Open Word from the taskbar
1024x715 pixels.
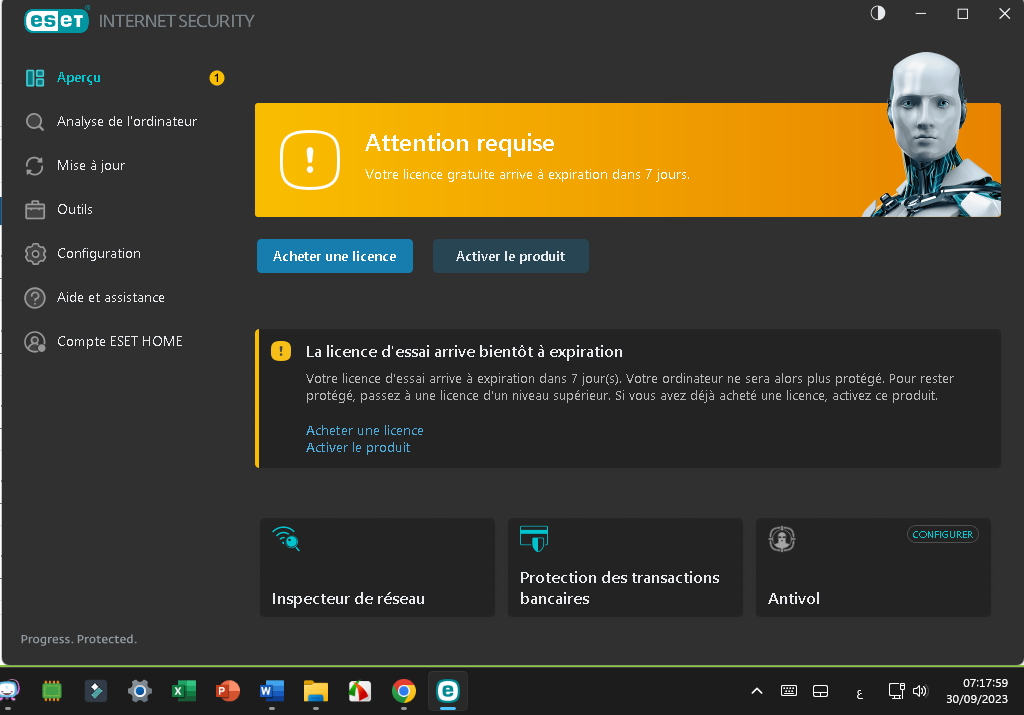tap(272, 691)
